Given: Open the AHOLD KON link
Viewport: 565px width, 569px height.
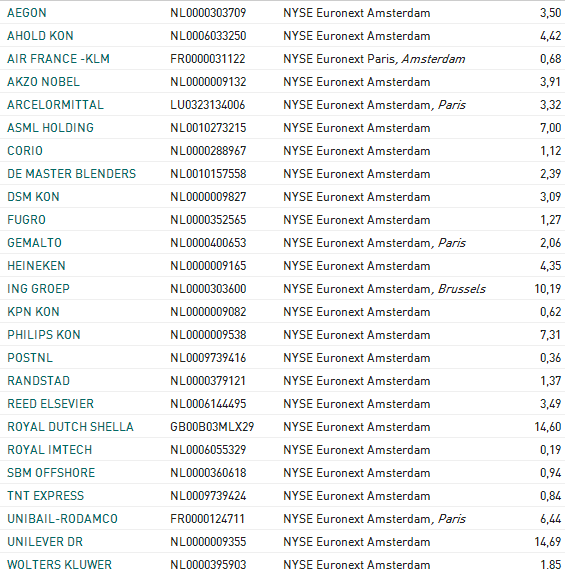Looking at the screenshot, I should pos(40,36).
